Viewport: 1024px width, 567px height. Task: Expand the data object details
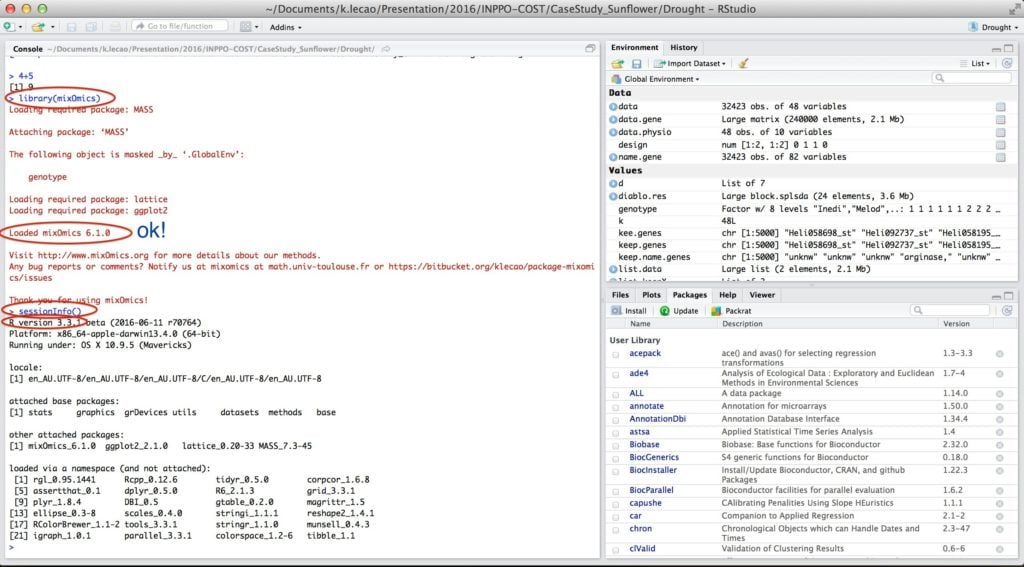613,106
